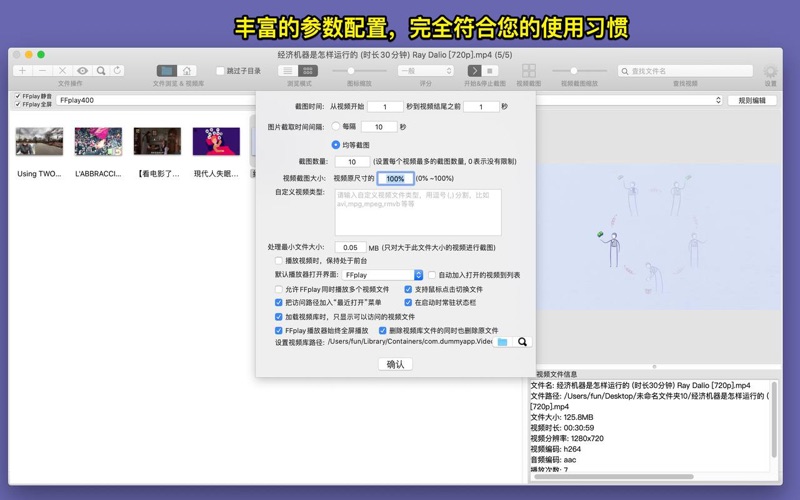Stop screenshot capture square button
This screenshot has width=800, height=500.
(490, 70)
